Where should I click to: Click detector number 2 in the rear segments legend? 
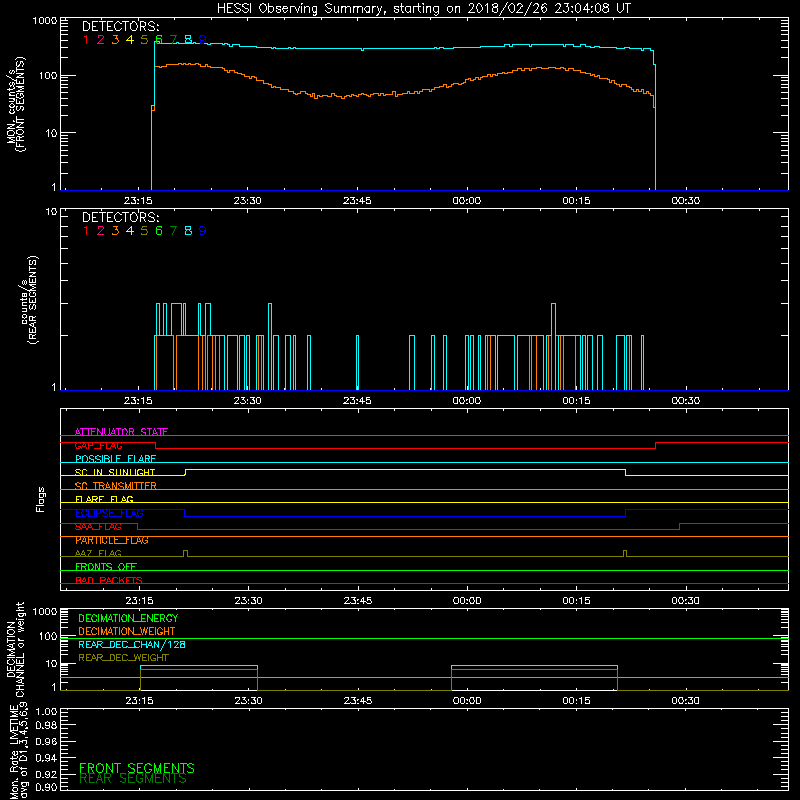click(x=101, y=231)
